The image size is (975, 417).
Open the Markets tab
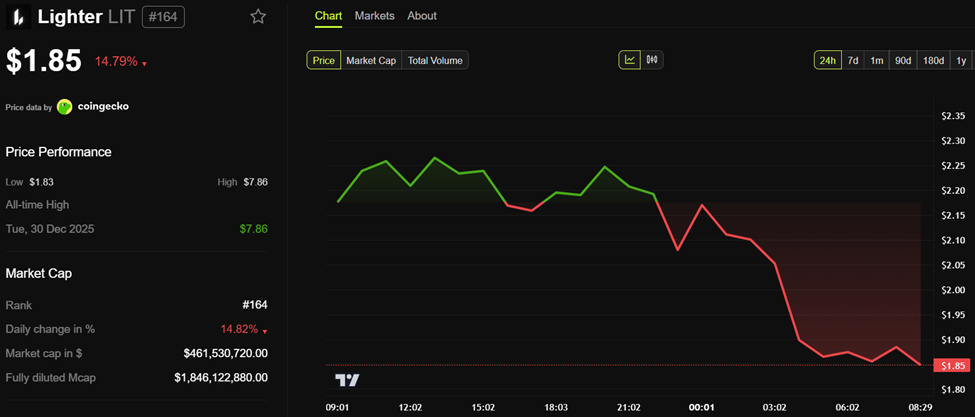[x=374, y=16]
